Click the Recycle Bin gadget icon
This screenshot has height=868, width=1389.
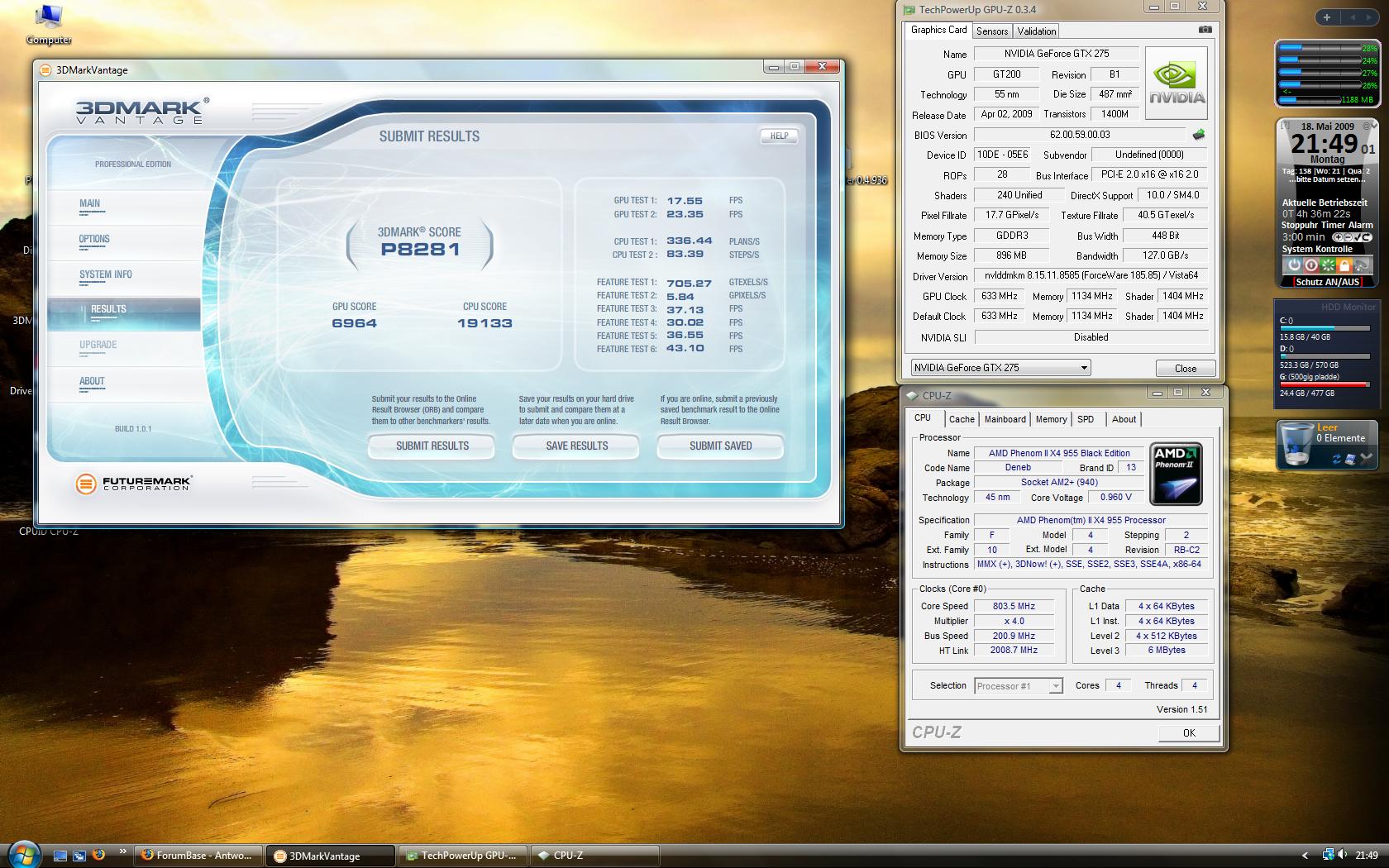click(x=1296, y=444)
